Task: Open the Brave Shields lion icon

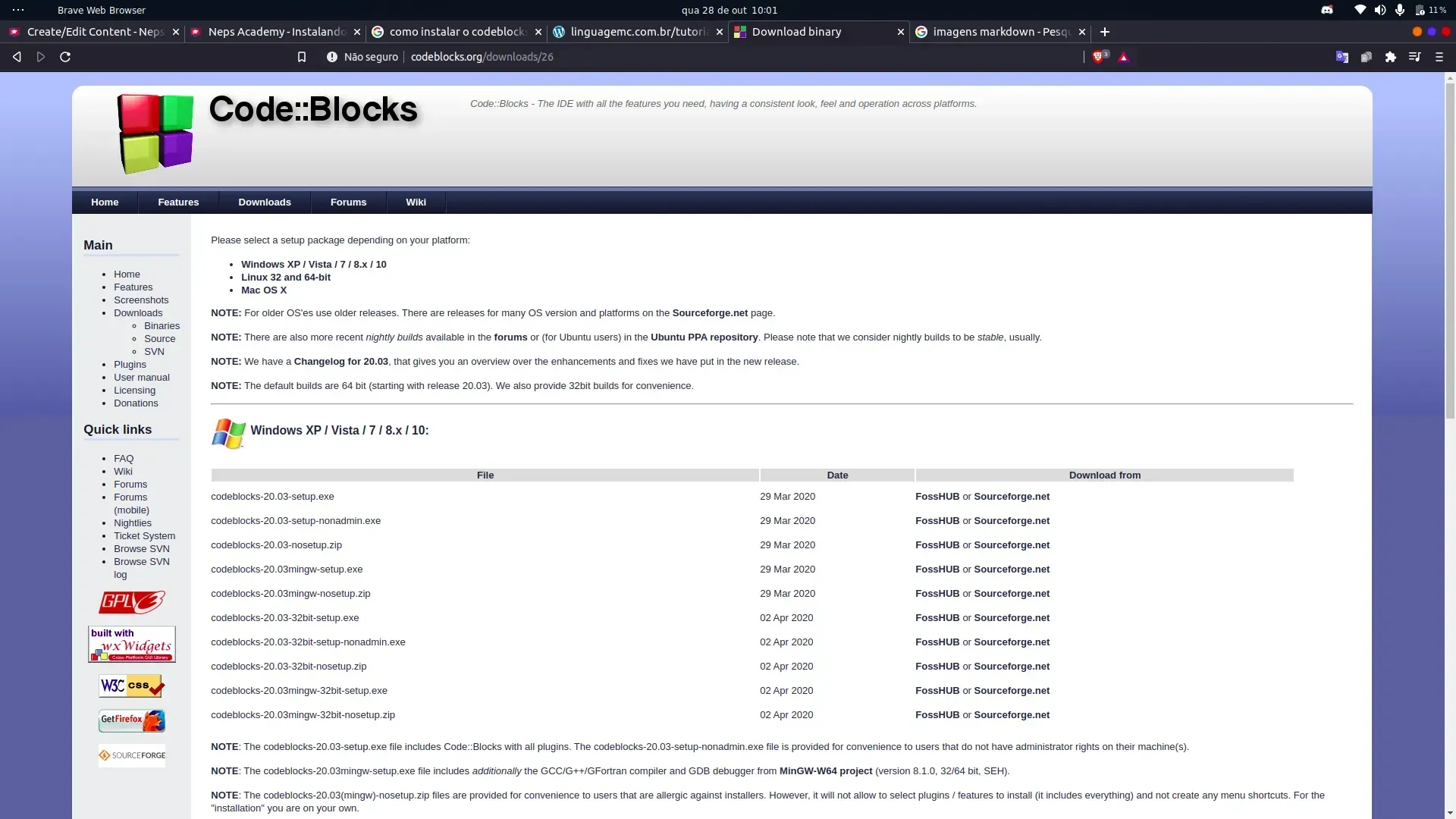Action: click(1099, 57)
